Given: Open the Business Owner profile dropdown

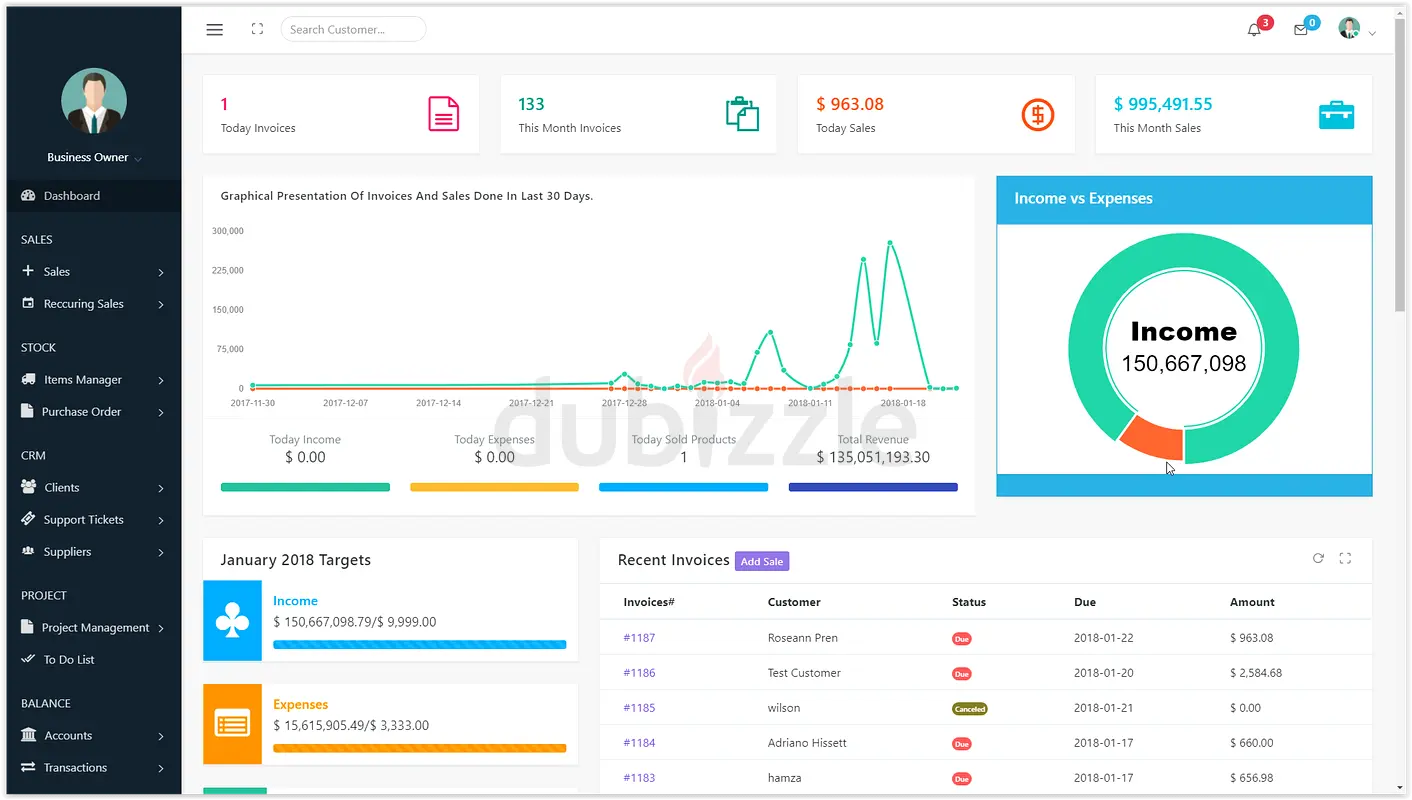Looking at the screenshot, I should tap(93, 158).
